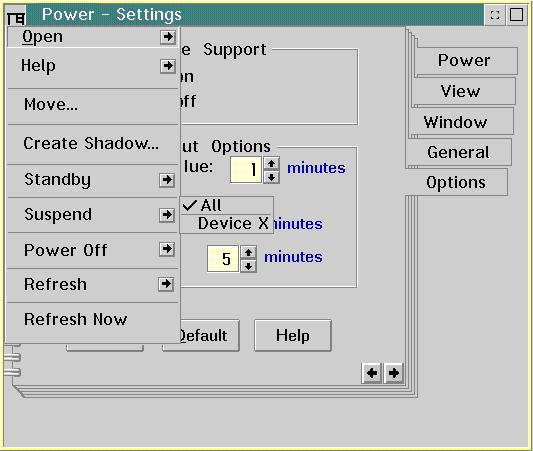Screen dimensions: 533x451
Task: Click the Refresh Now menu item
Action: [x=92, y=319]
